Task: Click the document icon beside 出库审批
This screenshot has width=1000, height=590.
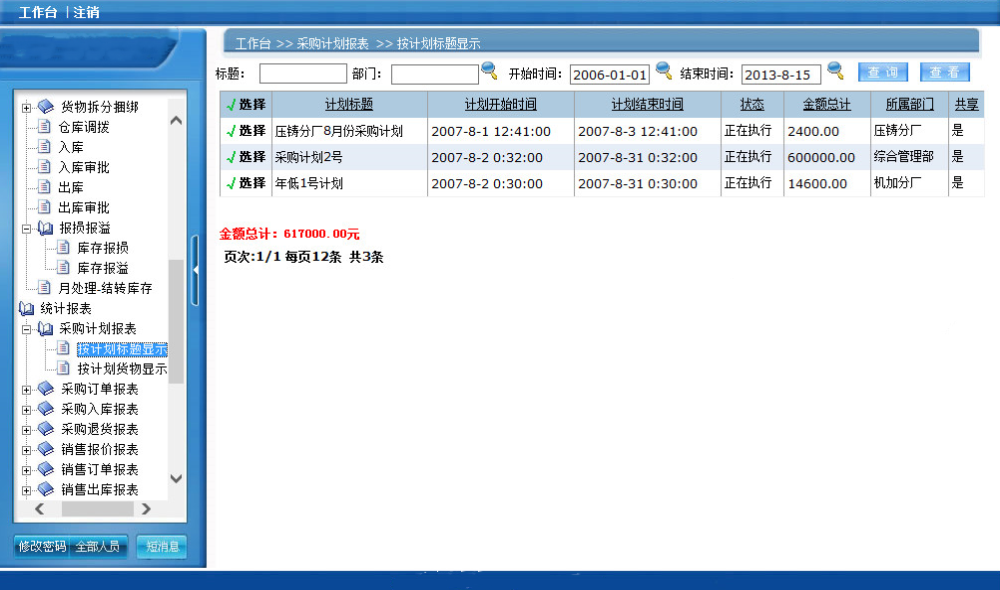Action: tap(44, 207)
